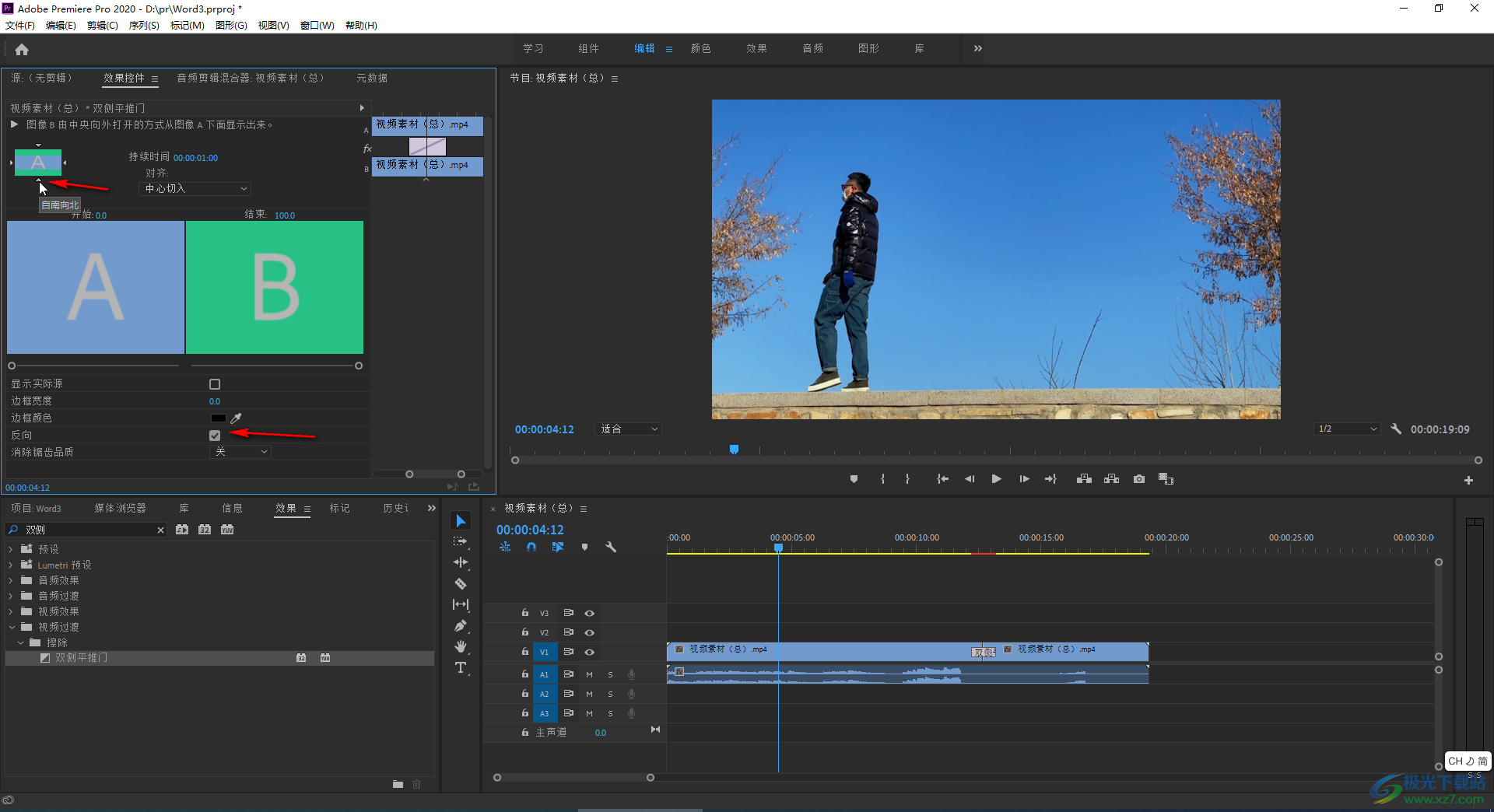Hide the V1 track output
Image resolution: width=1494 pixels, height=812 pixels.
[x=590, y=652]
